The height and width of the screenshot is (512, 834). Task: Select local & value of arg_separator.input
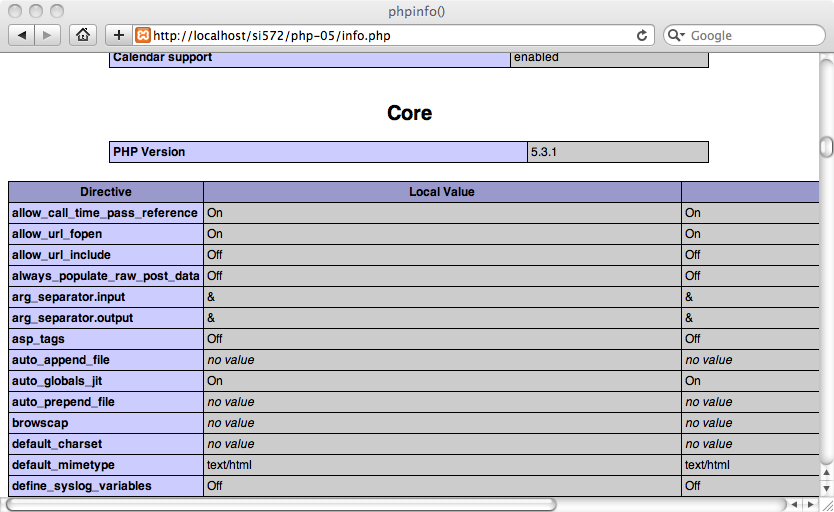click(x=211, y=297)
